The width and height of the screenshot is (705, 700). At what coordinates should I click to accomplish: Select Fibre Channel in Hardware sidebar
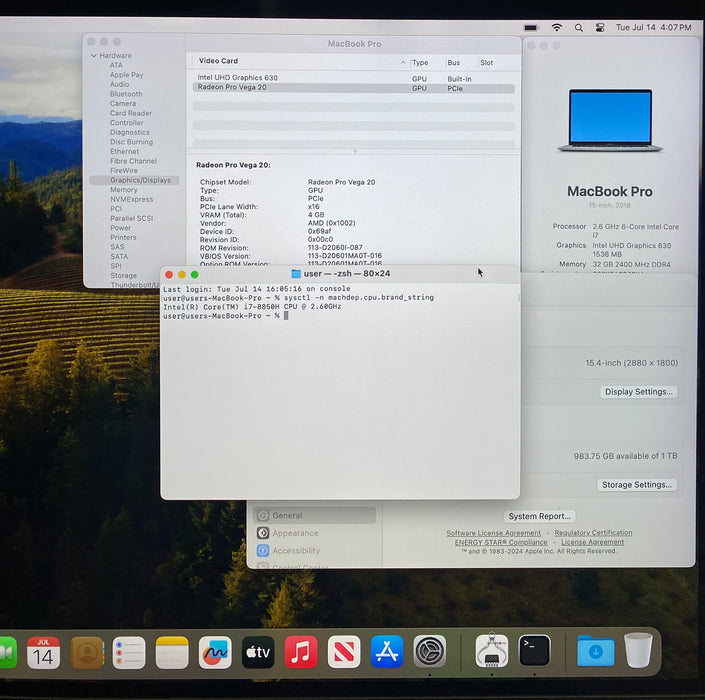point(133,161)
